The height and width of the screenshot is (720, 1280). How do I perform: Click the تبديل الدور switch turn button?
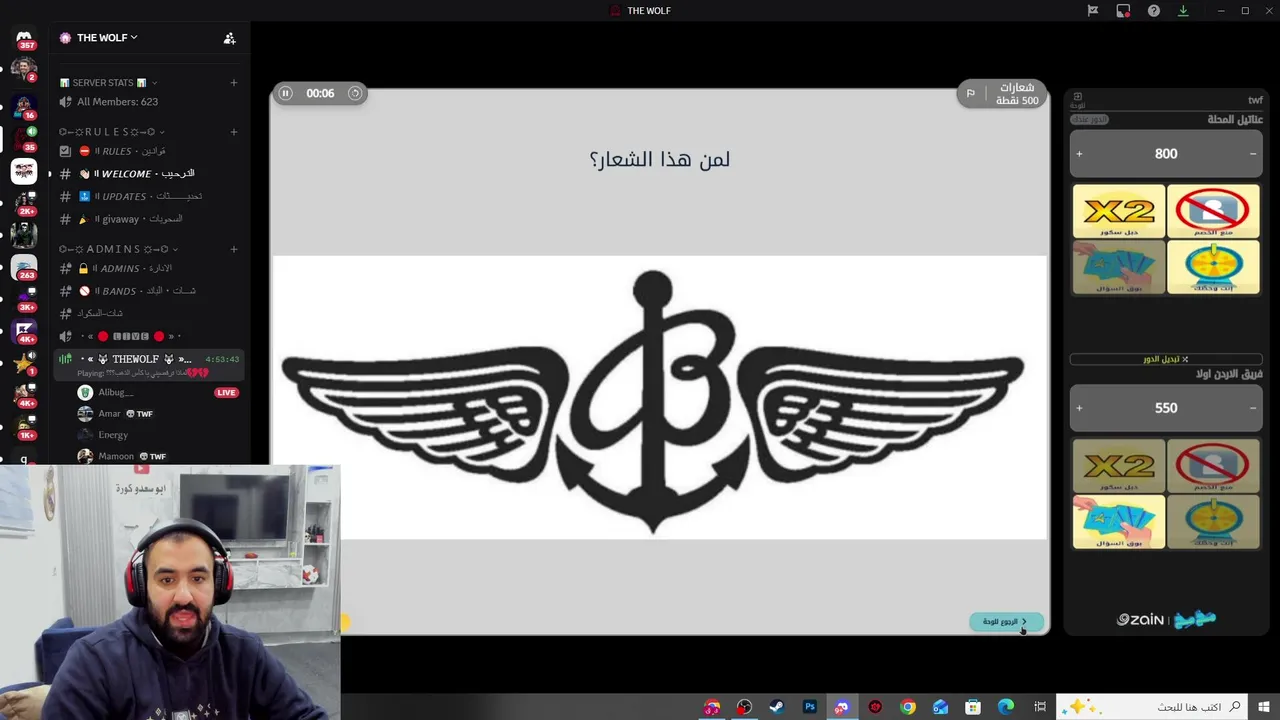tap(1166, 359)
